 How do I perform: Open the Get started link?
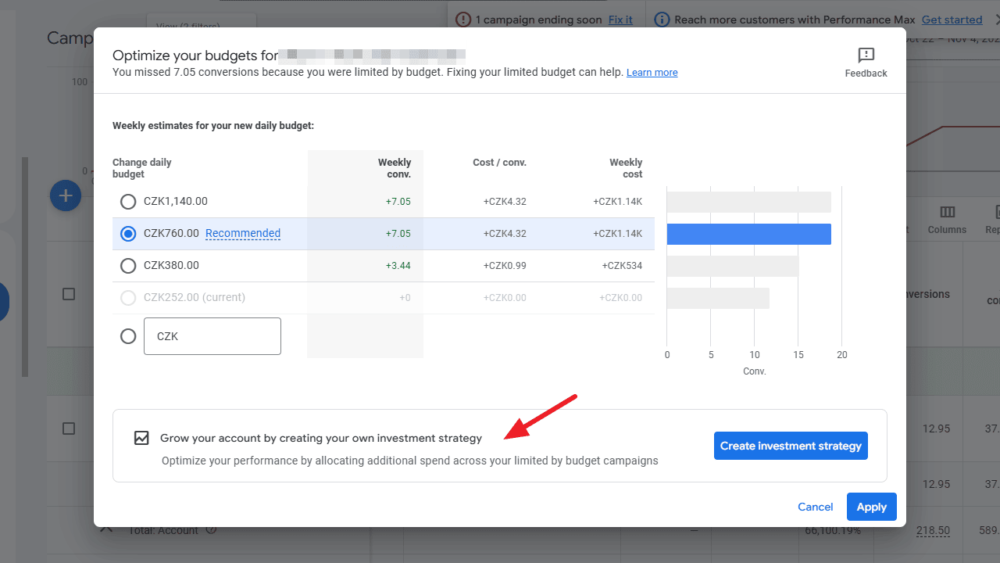pyautogui.click(x=951, y=19)
